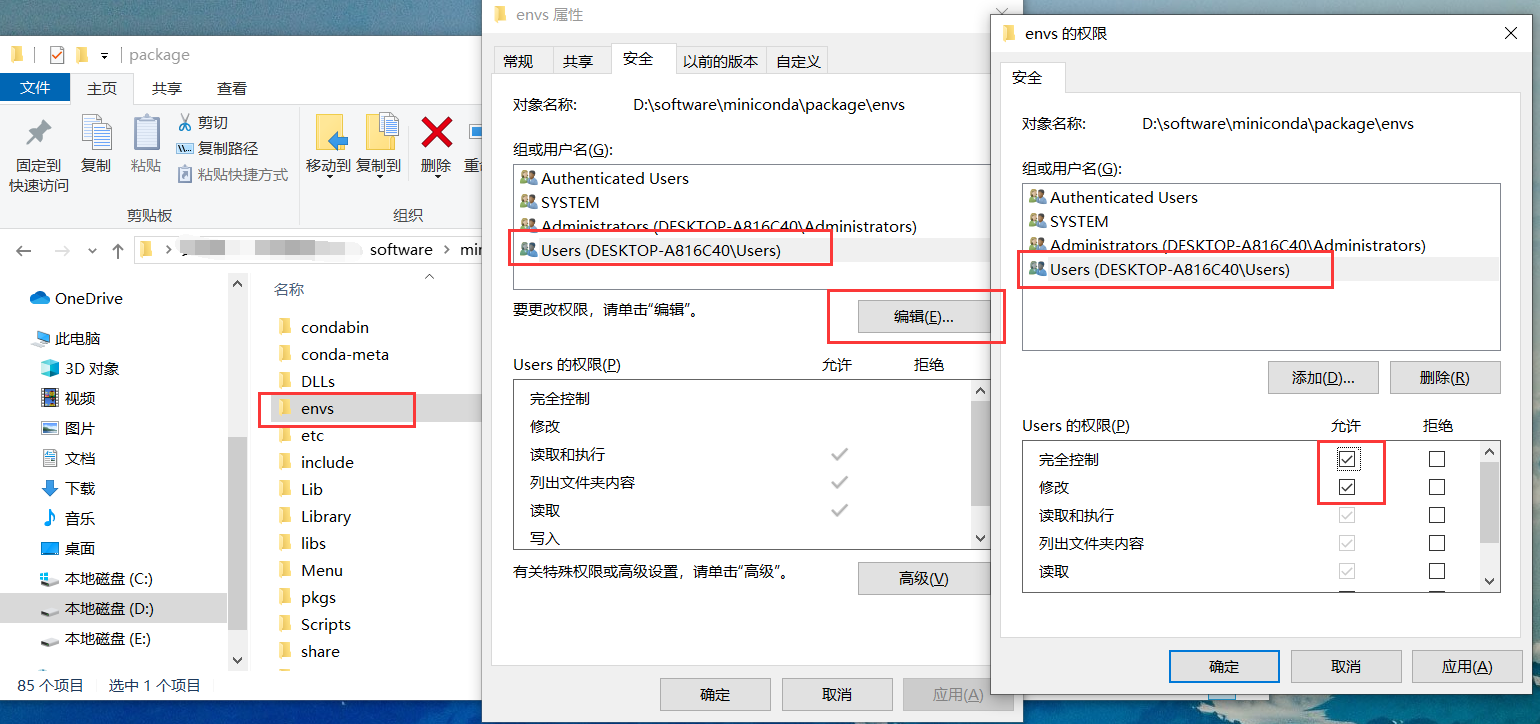The image size is (1540, 724).
Task: Toggle 完全控制 allow checkbox
Action: click(1347, 459)
